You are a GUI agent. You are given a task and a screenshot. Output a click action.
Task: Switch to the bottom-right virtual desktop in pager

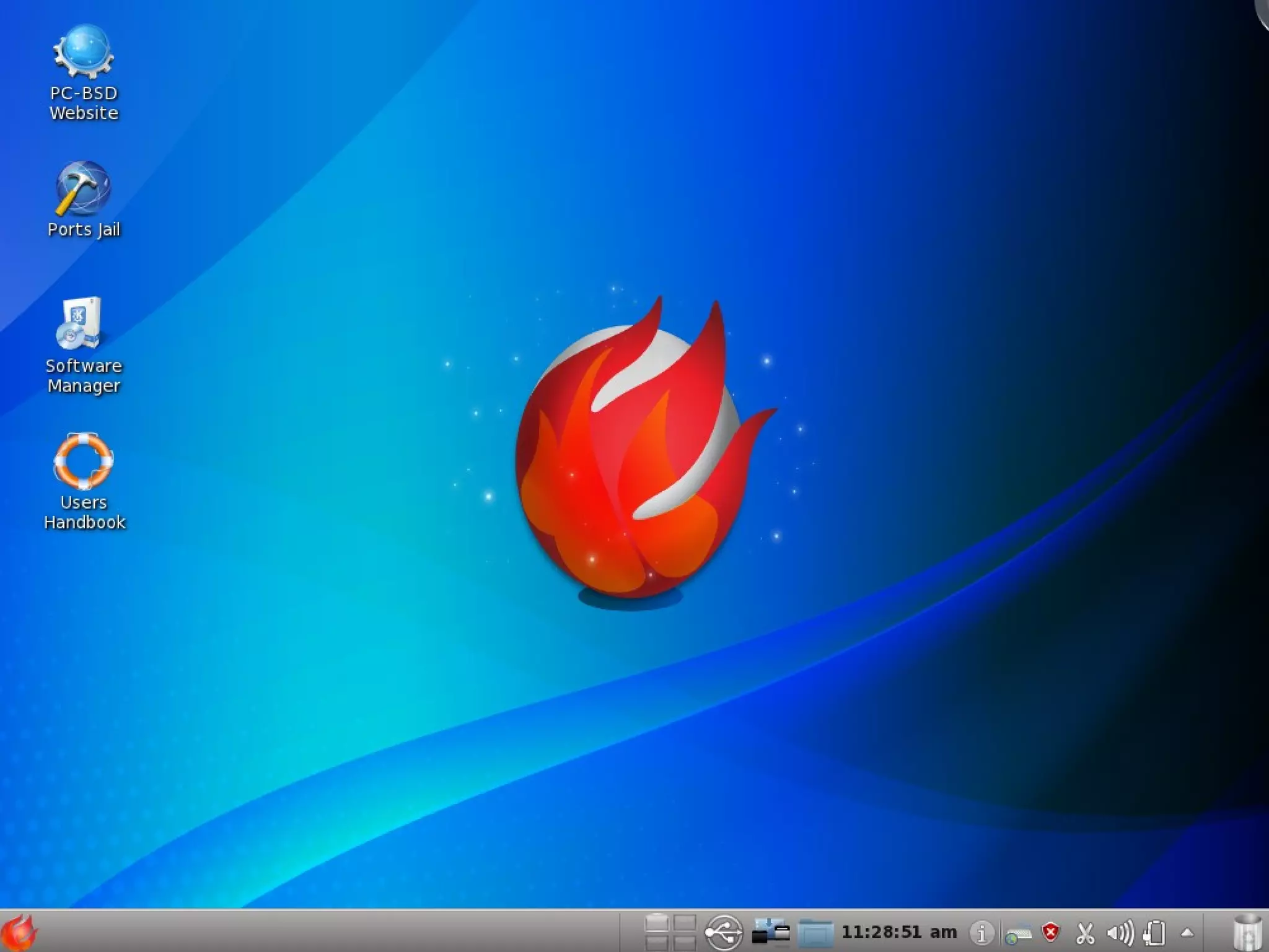[x=685, y=942]
